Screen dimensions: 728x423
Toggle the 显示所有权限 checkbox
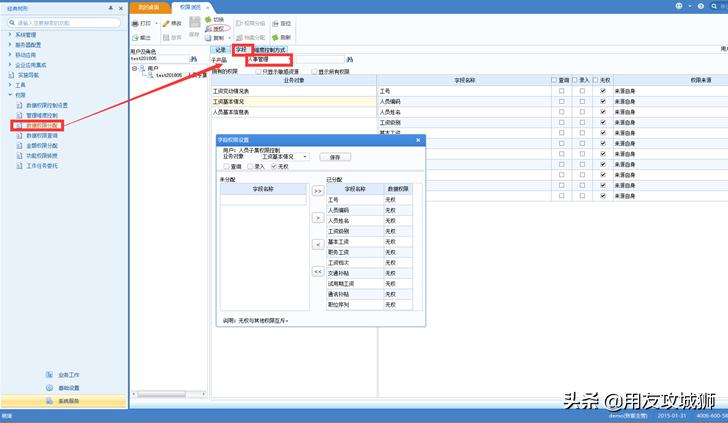(314, 72)
